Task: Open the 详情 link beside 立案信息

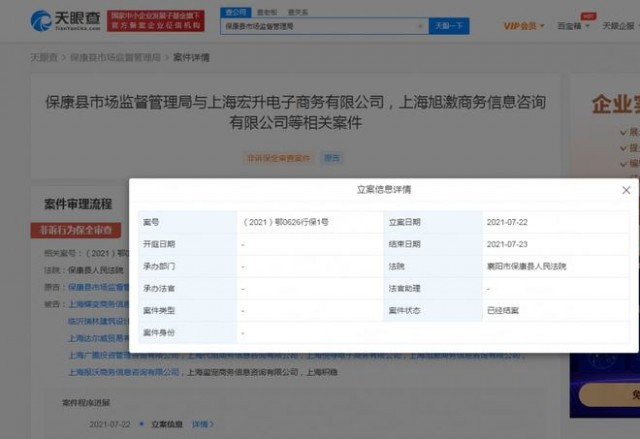Action: [x=202, y=424]
